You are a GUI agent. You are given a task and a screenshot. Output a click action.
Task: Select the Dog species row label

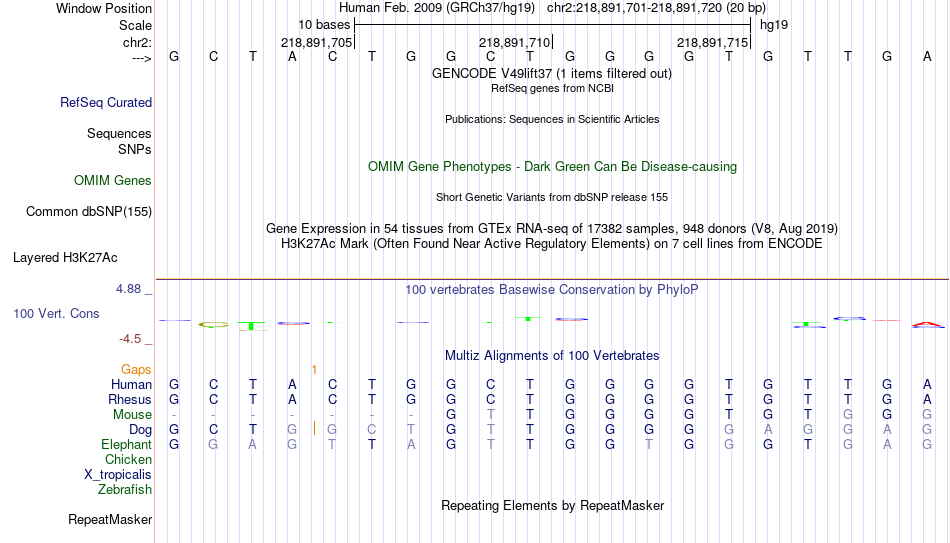pyautogui.click(x=141, y=430)
